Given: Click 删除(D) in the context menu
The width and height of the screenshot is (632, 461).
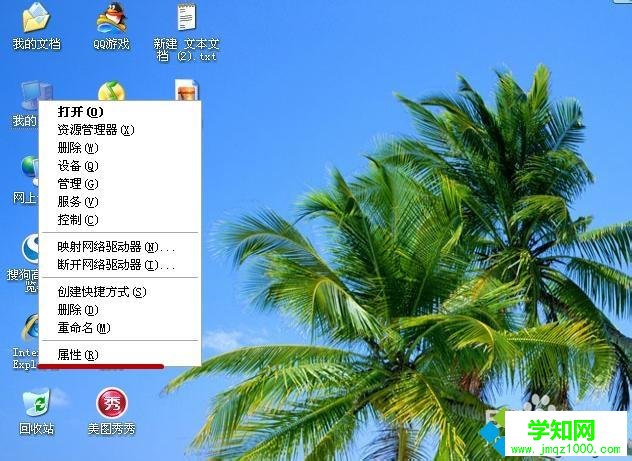Looking at the screenshot, I should pos(120,310).
